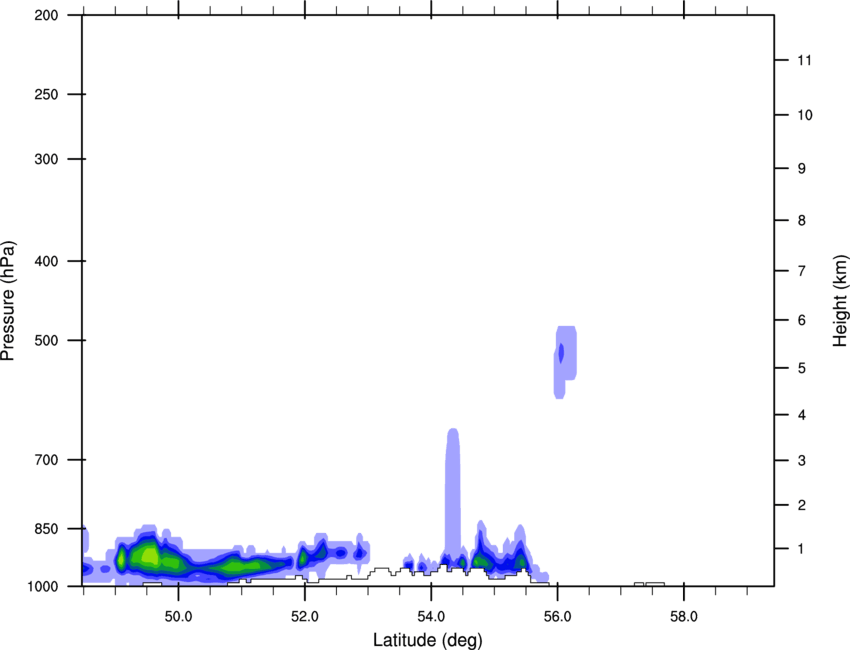
Task: Pick the 10 km height label
Action: 804,115
